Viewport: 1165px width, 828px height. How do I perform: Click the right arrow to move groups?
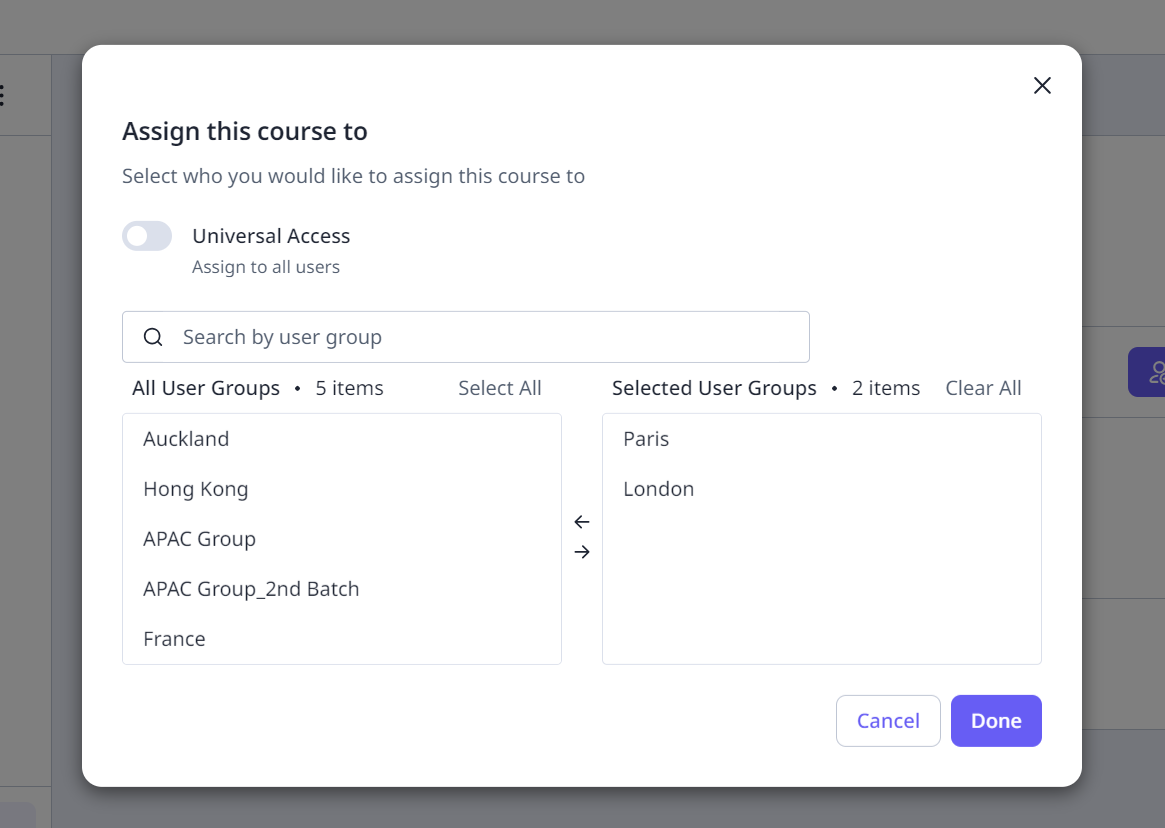[581, 551]
